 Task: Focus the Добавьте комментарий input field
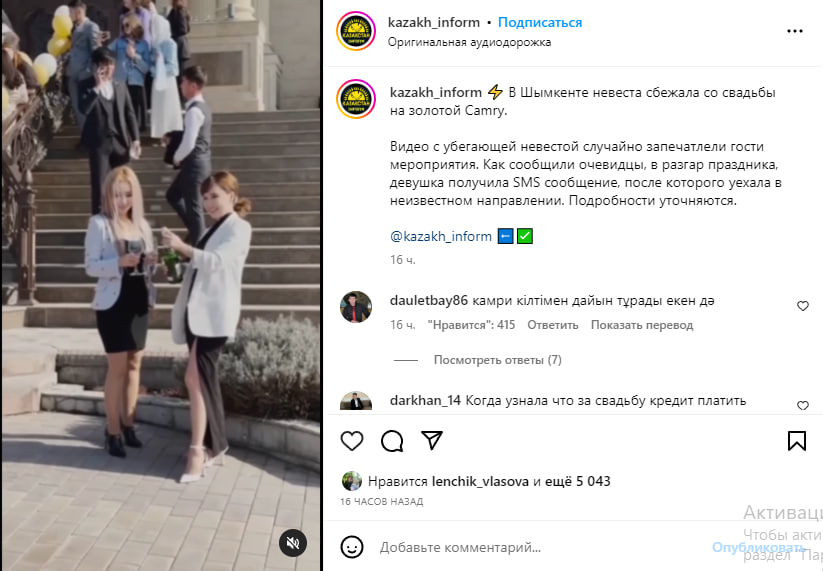pos(541,547)
